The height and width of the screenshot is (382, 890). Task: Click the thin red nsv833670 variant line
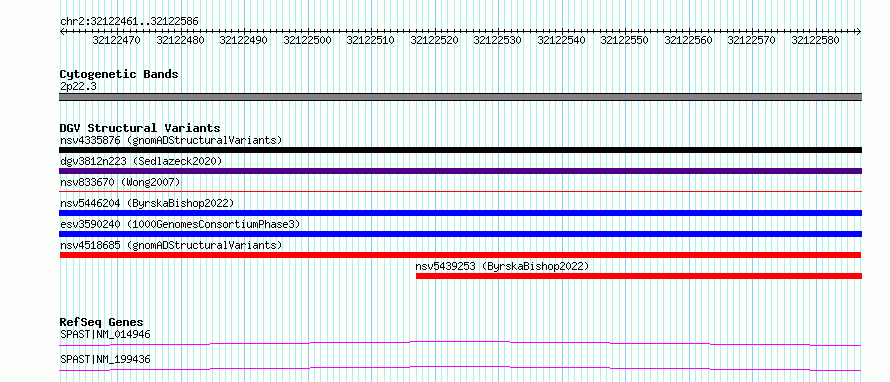tap(460, 192)
